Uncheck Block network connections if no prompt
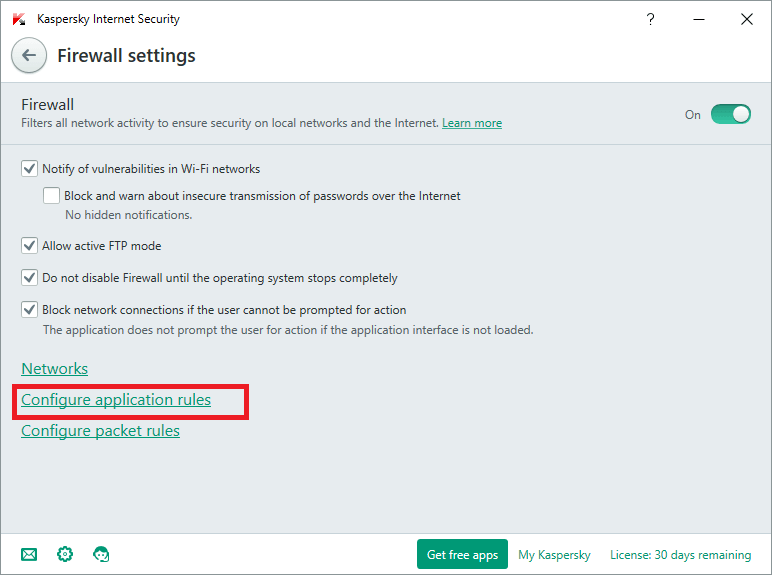 point(29,310)
